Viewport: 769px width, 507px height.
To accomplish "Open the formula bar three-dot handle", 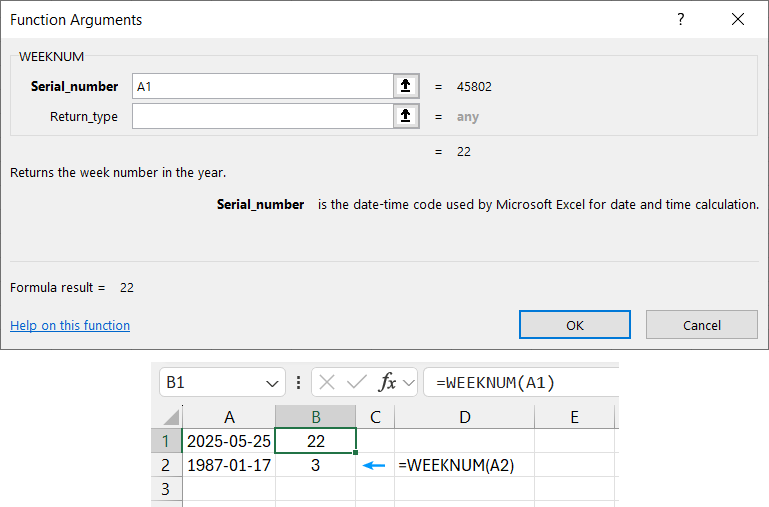I will [298, 382].
